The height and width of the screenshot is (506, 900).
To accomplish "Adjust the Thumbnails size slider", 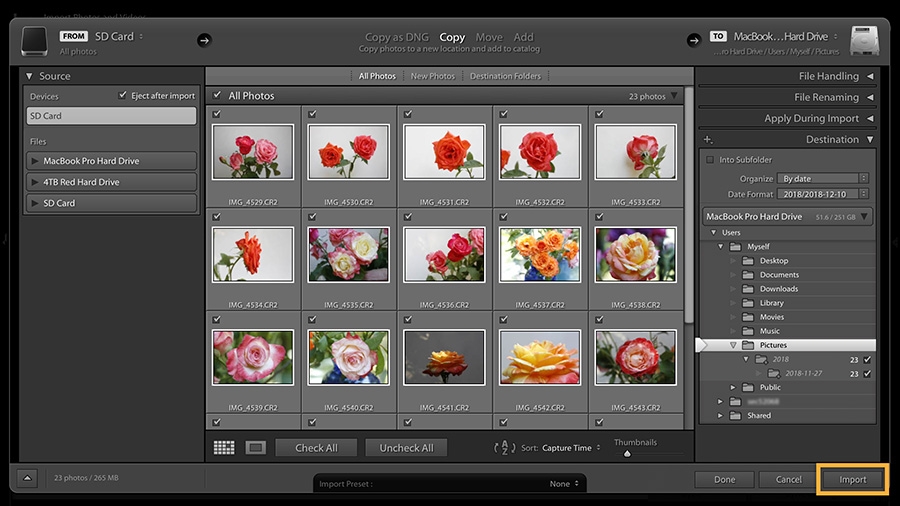I will point(627,453).
